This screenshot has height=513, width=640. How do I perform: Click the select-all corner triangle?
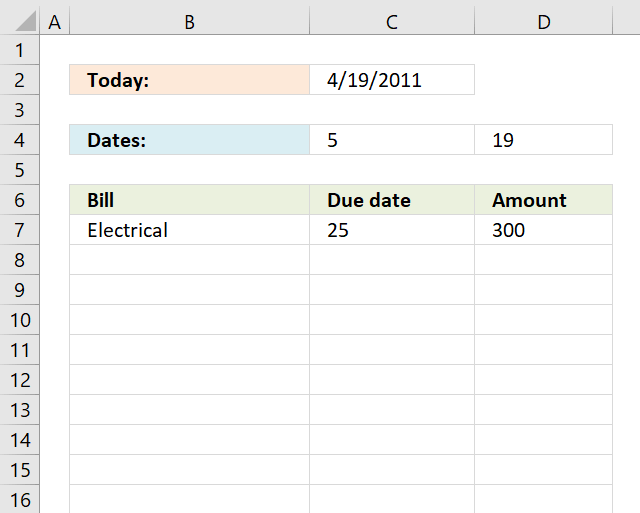(x=25, y=20)
